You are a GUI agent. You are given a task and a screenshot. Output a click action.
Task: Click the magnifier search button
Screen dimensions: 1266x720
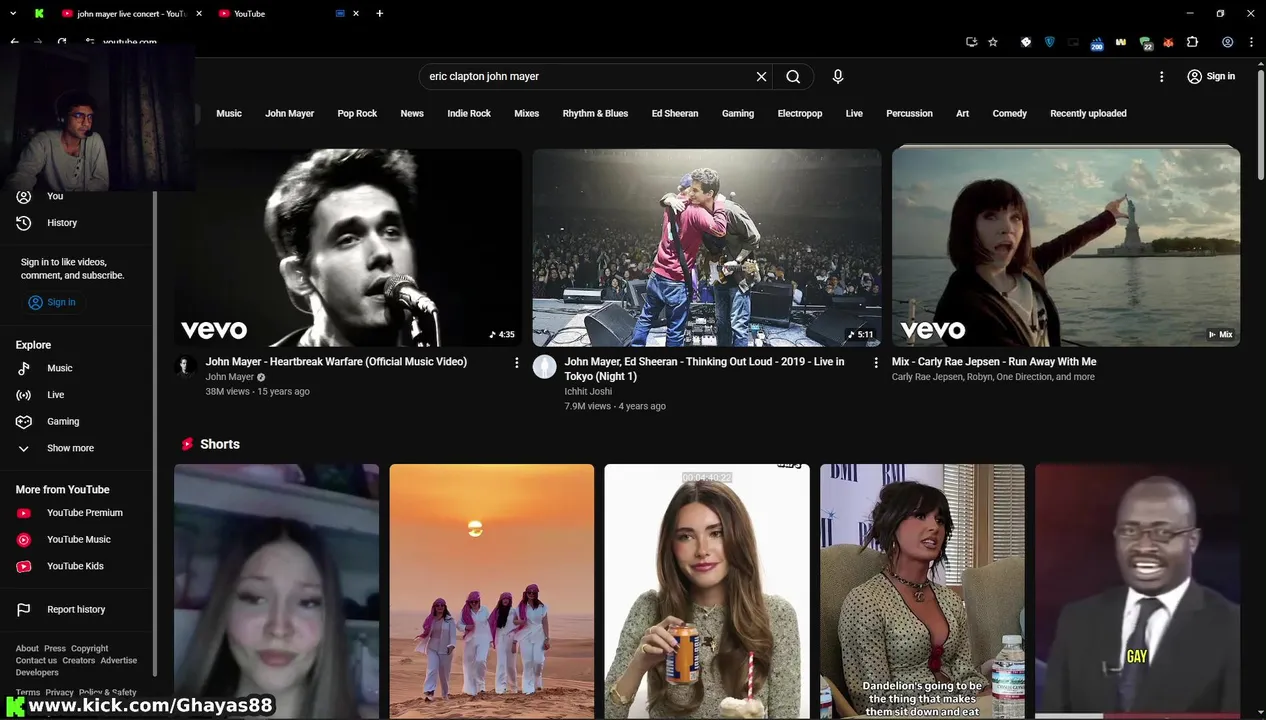click(x=793, y=76)
